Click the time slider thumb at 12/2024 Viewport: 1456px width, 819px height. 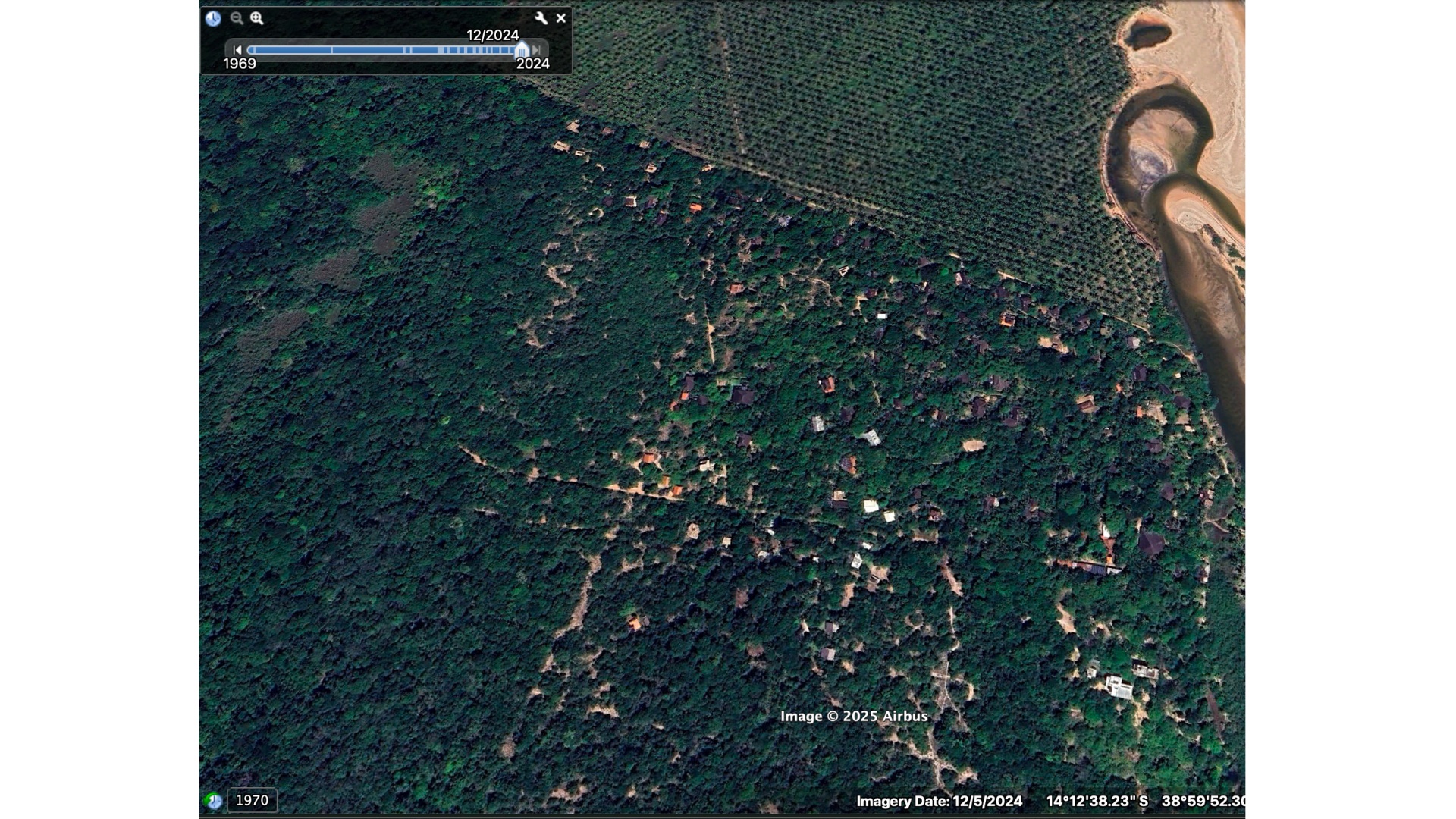(522, 50)
